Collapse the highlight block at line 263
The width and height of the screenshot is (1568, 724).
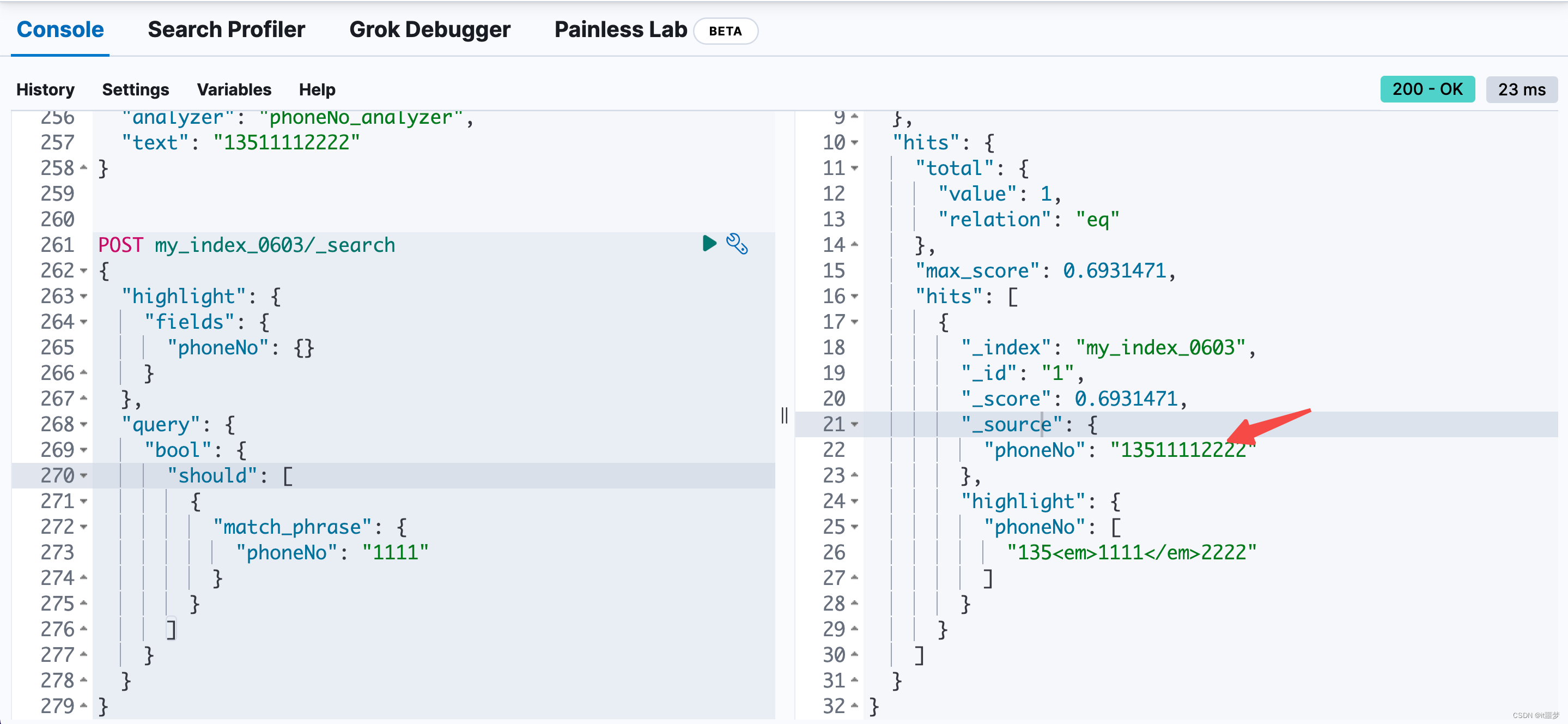click(83, 297)
